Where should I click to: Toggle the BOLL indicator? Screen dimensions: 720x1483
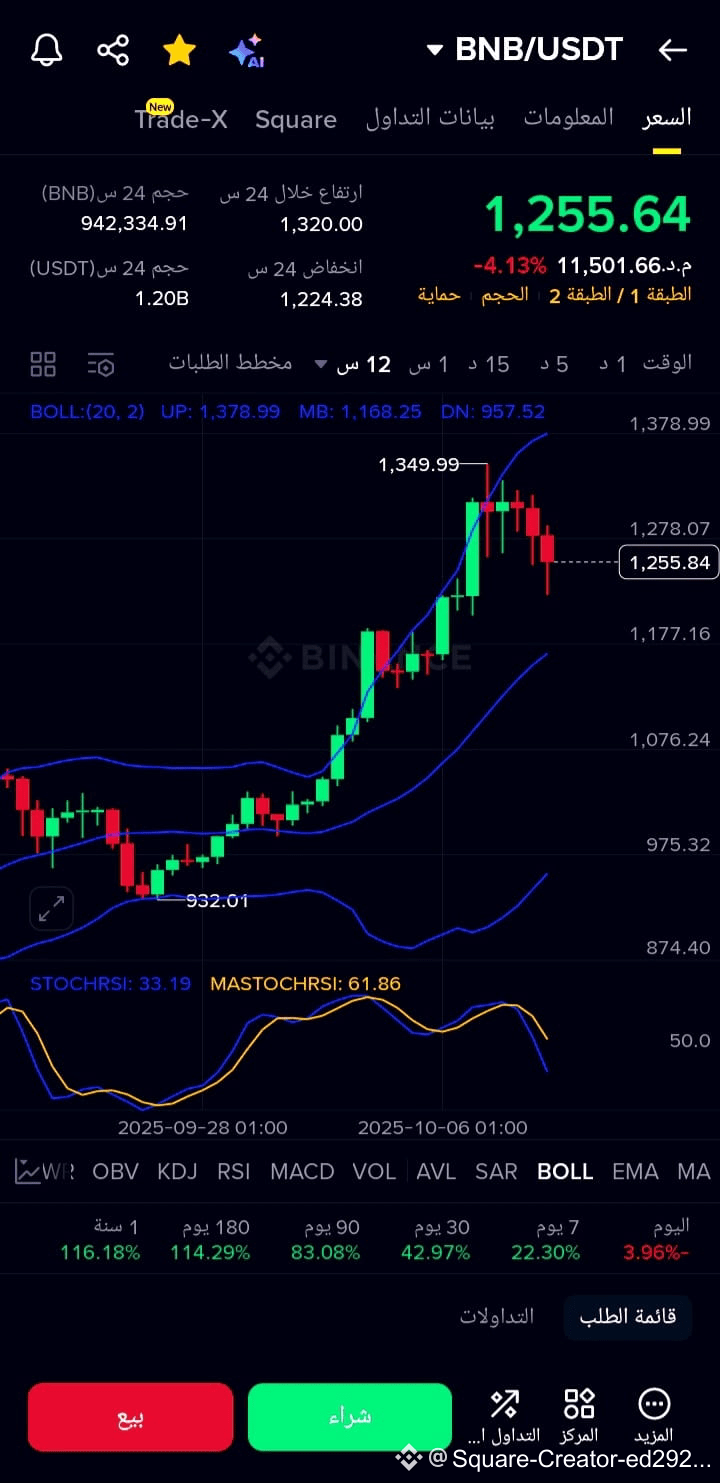click(x=565, y=1171)
